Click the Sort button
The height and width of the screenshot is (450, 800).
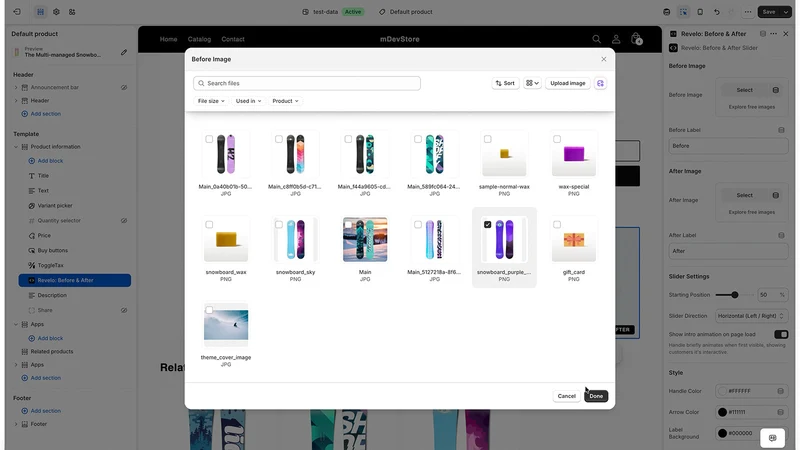[x=505, y=83]
